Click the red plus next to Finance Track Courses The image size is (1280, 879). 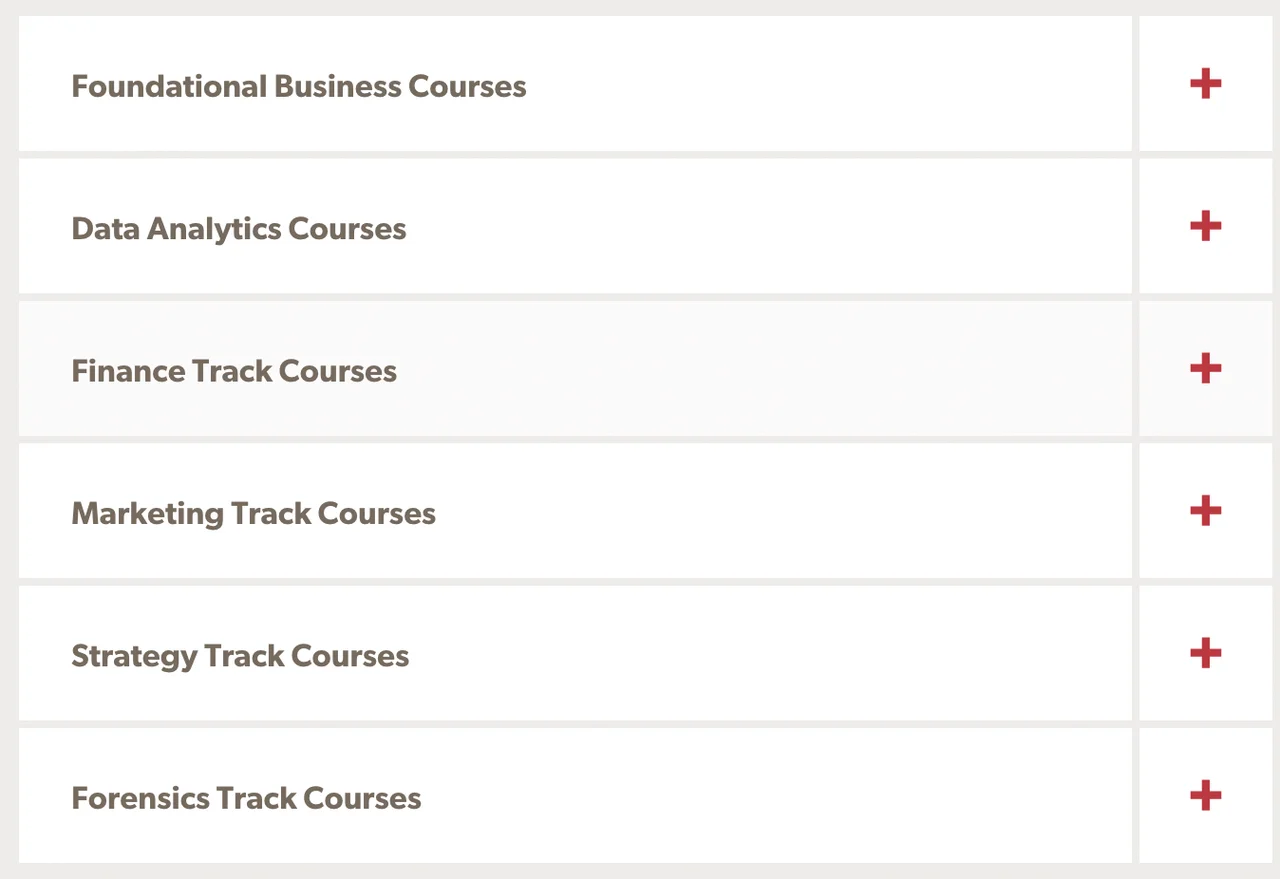point(1205,369)
